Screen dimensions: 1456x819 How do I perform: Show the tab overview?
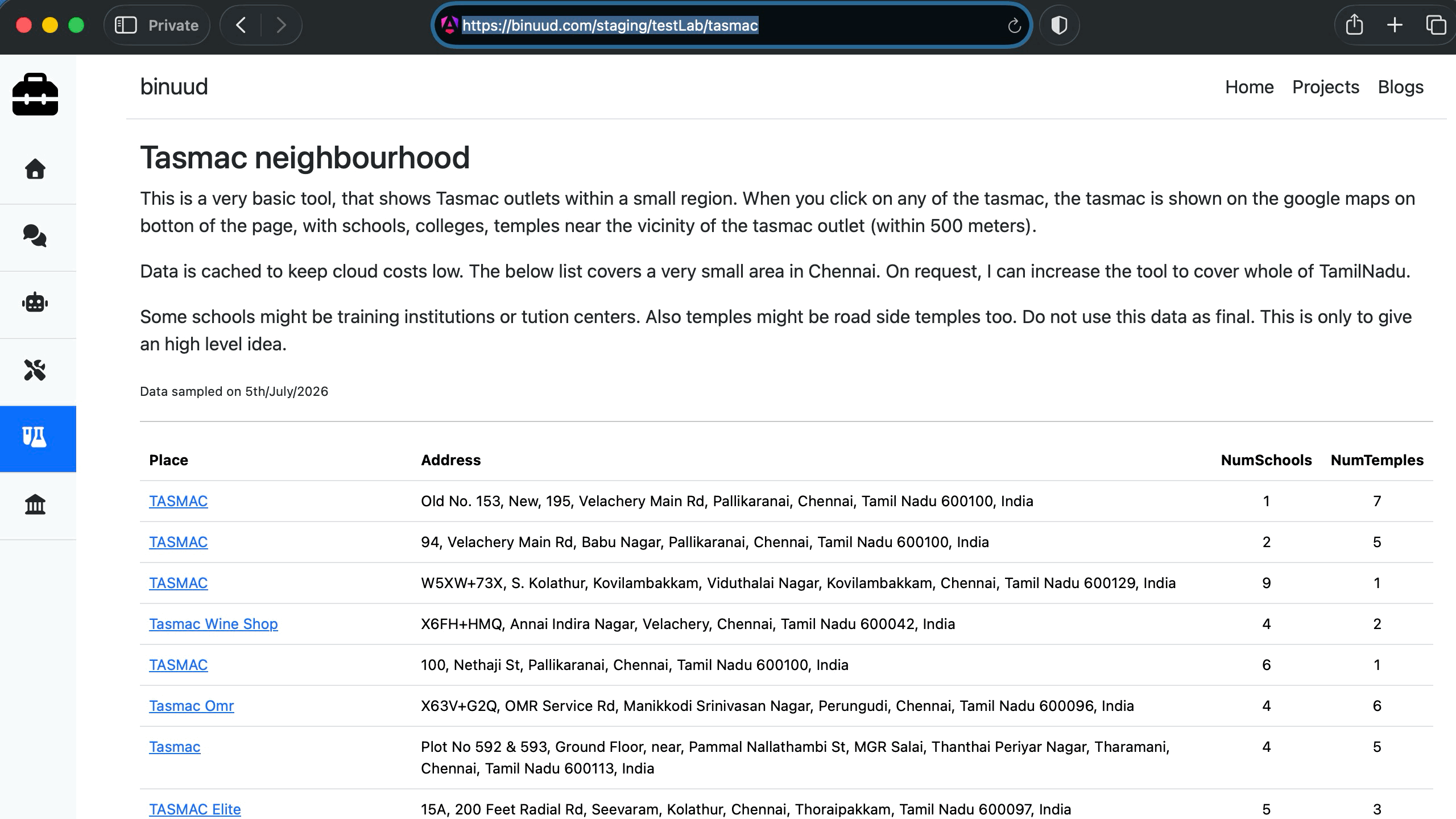coord(1436,25)
